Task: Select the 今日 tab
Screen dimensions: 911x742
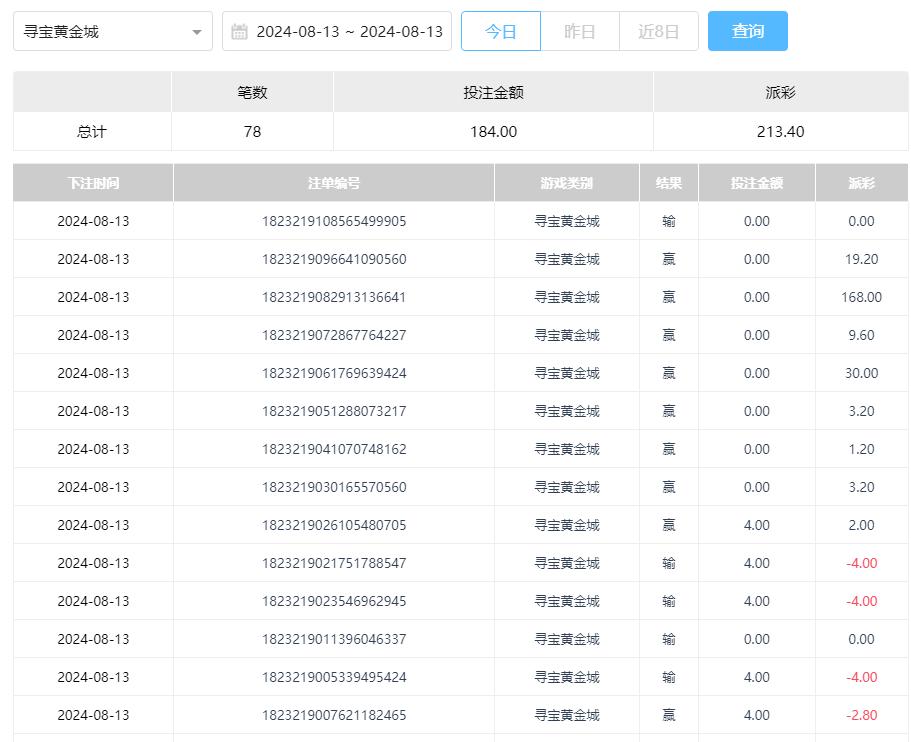Action: pyautogui.click(x=500, y=32)
